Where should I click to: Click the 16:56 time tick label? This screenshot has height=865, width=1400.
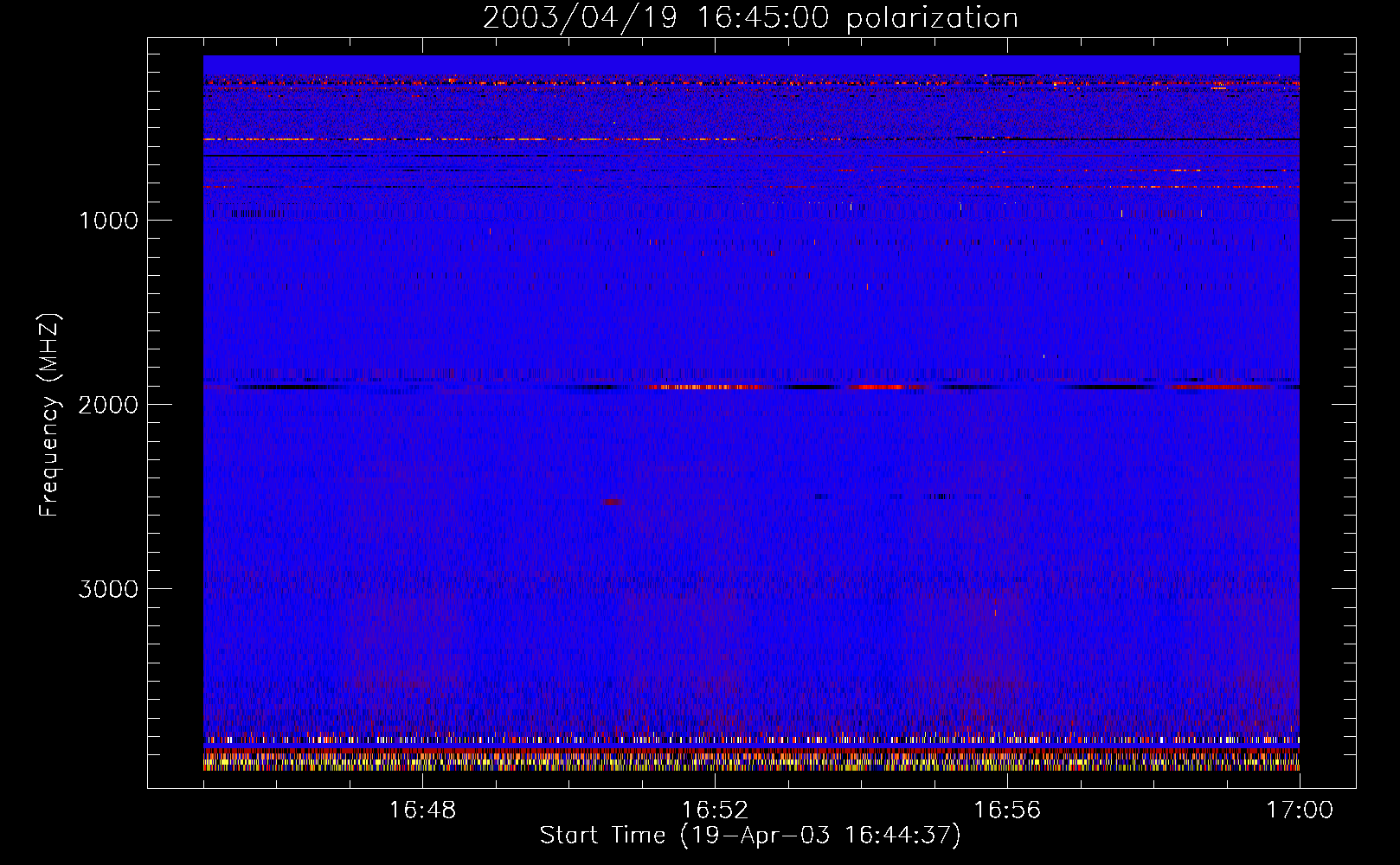1007,811
